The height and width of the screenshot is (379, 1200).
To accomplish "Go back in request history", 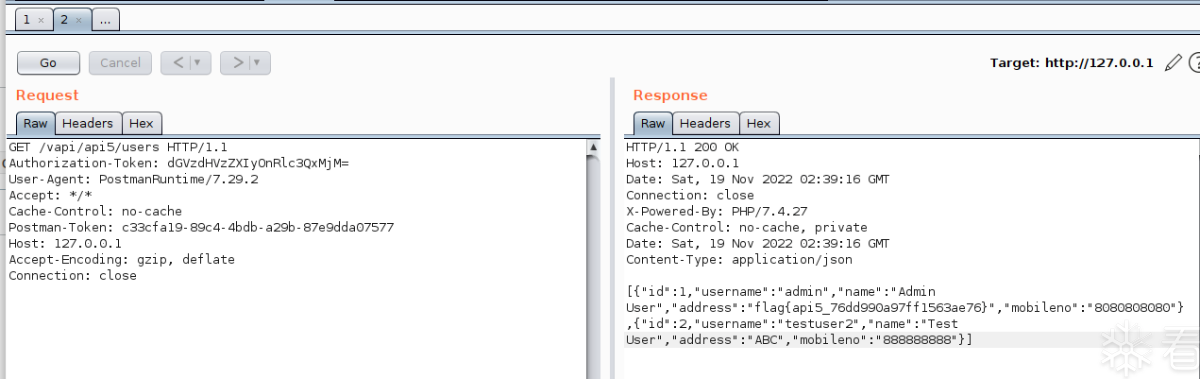I will (179, 62).
